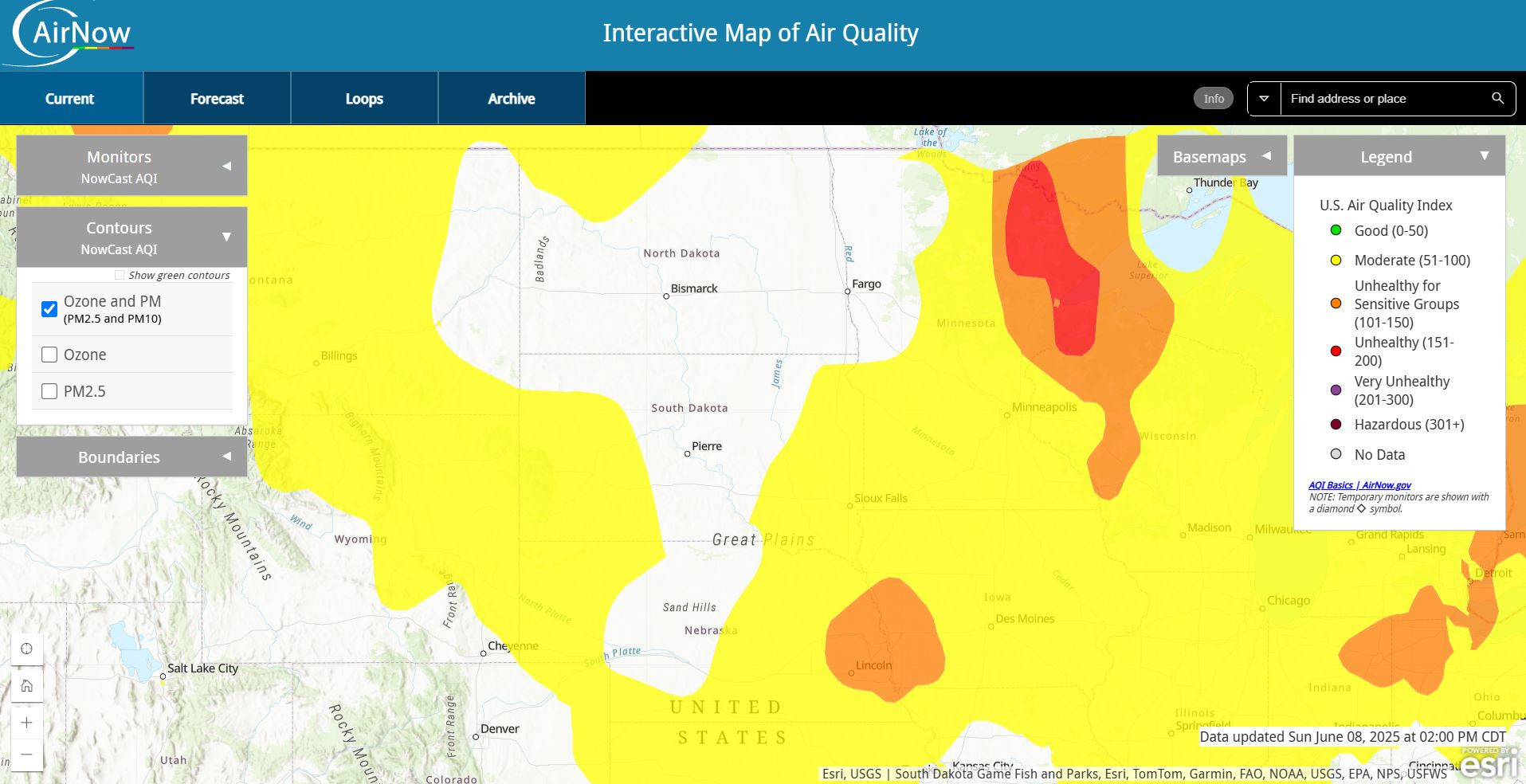Click the Salt Lake City label
This screenshot has width=1526, height=784.
pos(202,668)
